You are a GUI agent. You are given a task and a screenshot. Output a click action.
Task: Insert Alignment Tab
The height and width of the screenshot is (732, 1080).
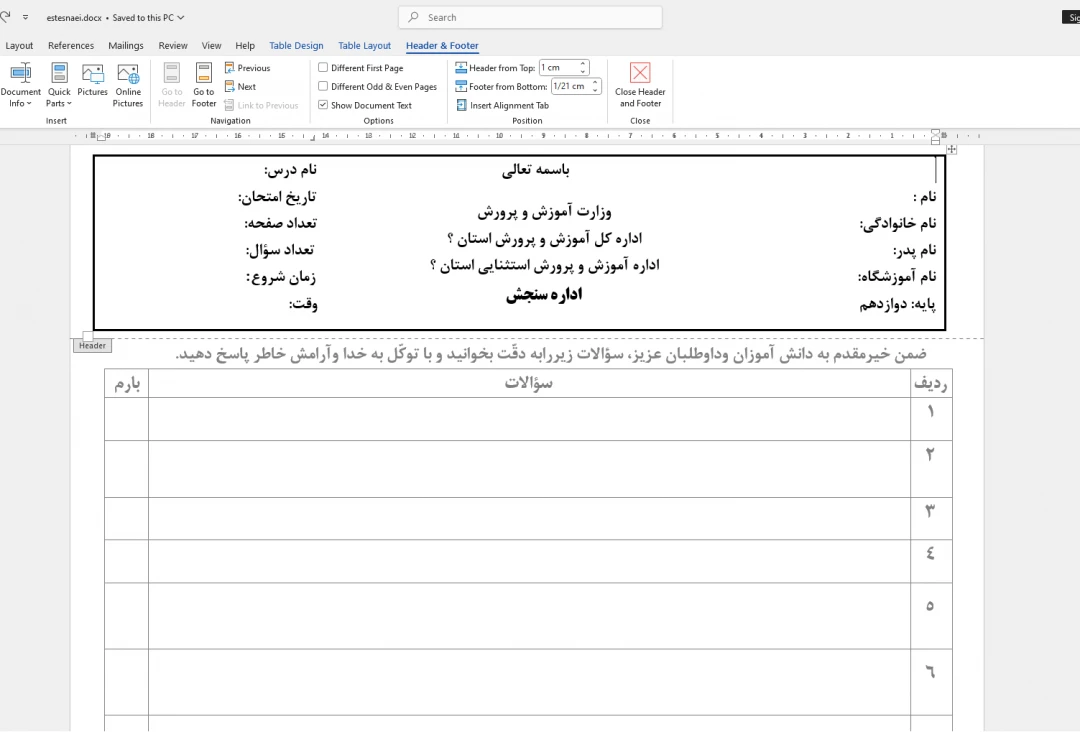(x=502, y=105)
